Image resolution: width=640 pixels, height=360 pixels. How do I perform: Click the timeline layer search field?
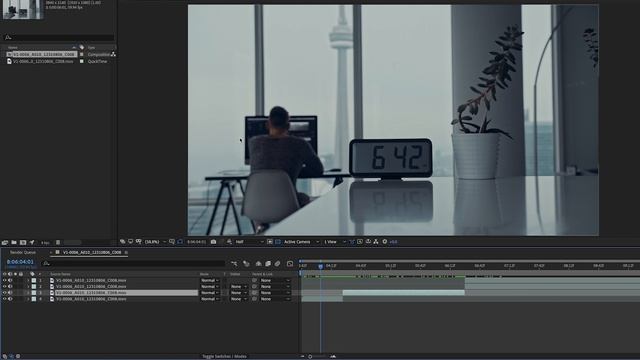click(x=133, y=264)
